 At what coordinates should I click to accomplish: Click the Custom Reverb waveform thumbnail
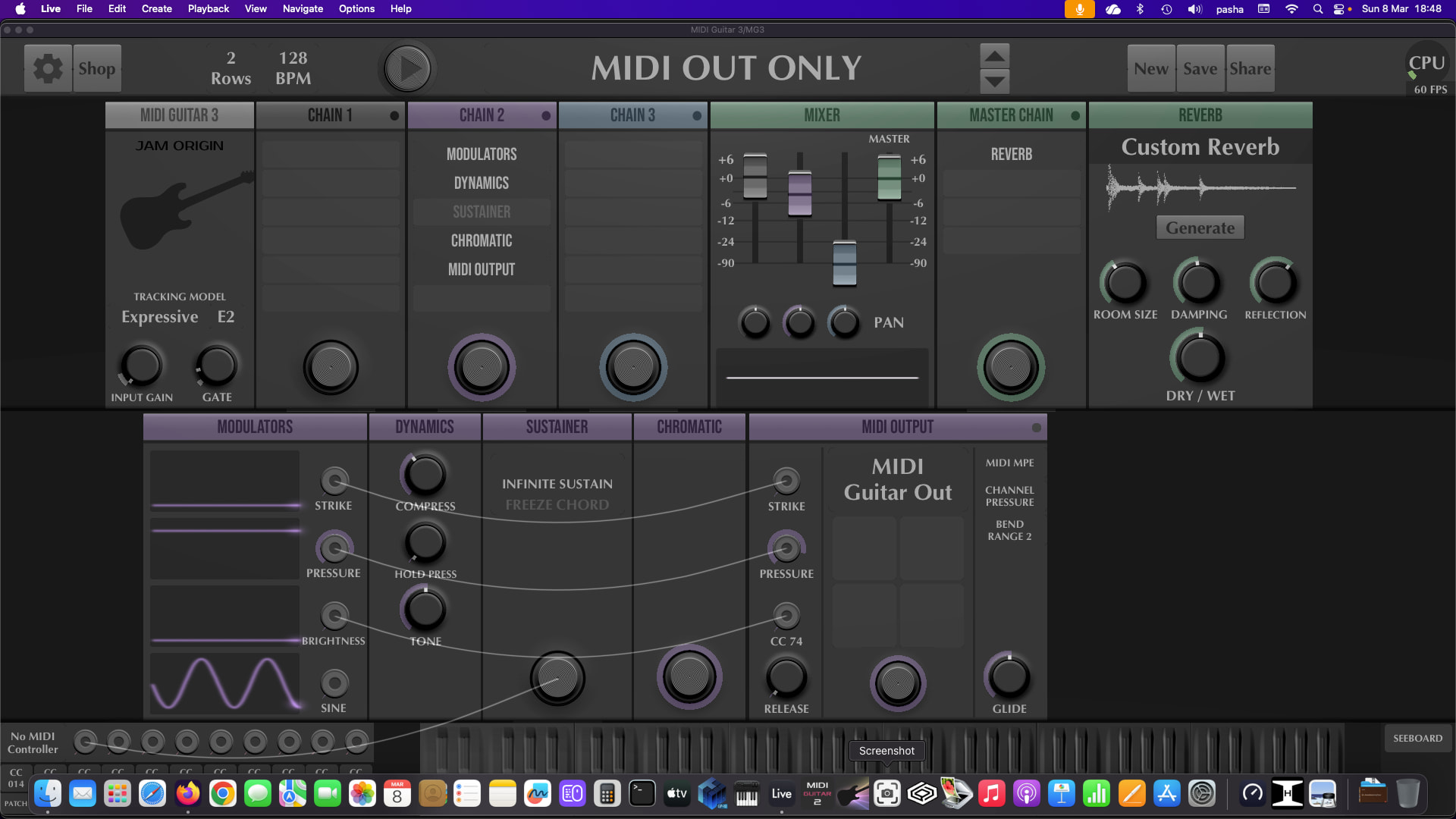[1200, 188]
